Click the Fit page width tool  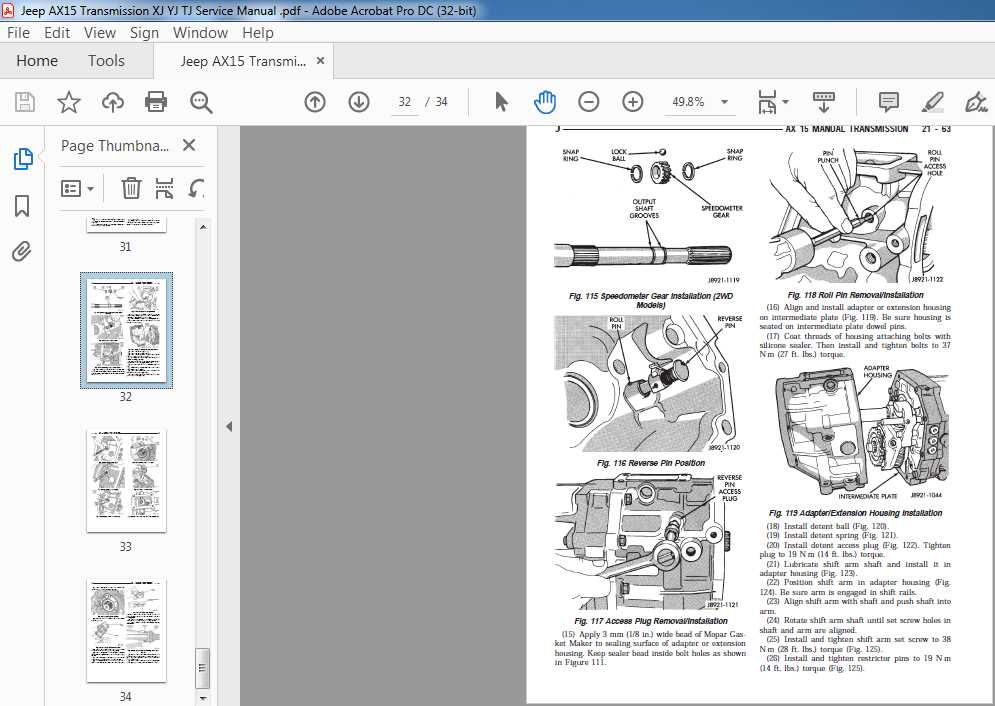767,102
